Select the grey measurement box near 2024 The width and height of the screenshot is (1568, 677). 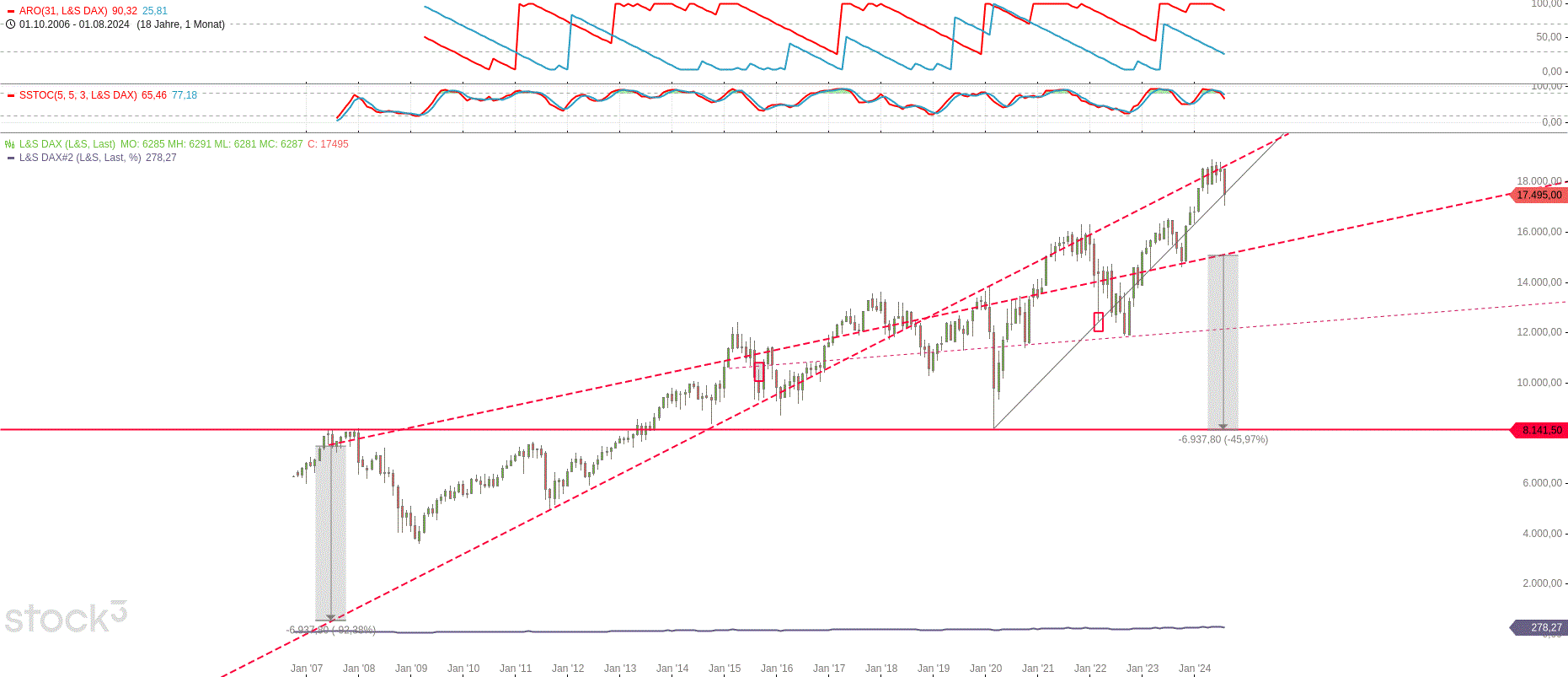coord(1223,342)
